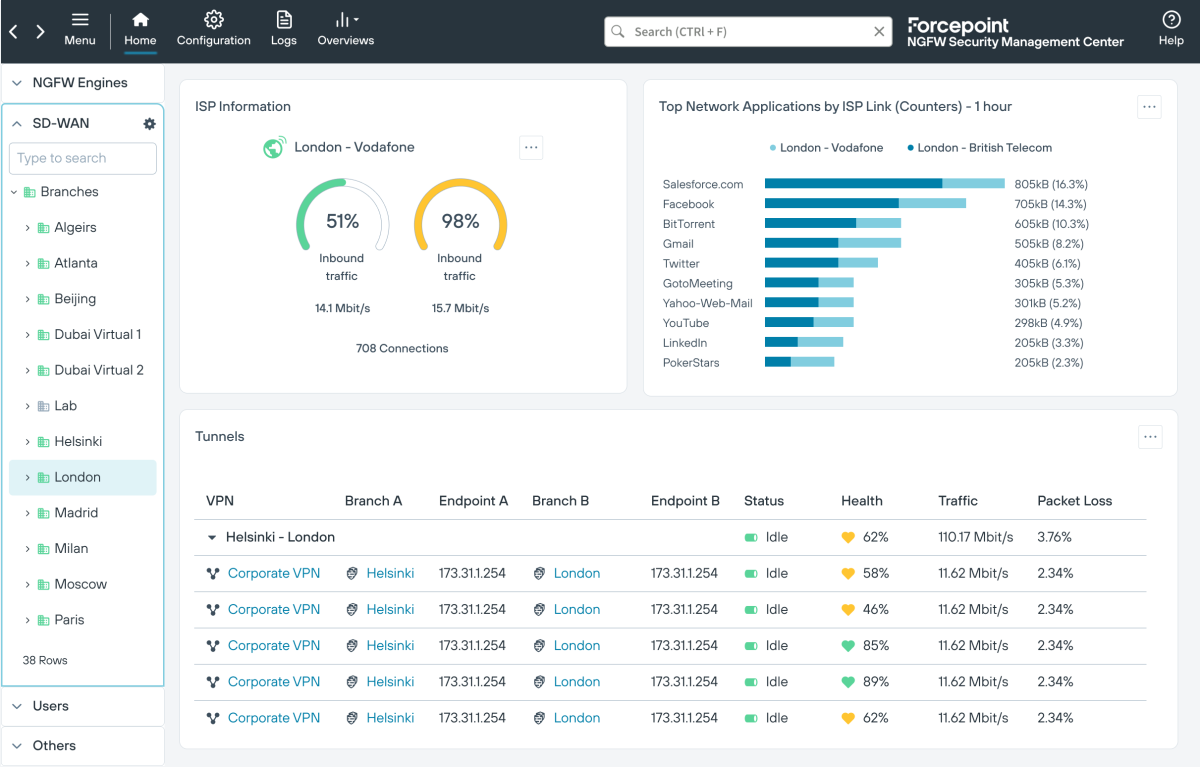1200x767 pixels.
Task: Collapse the Helsinki - London tunnel group
Action: [212, 538]
